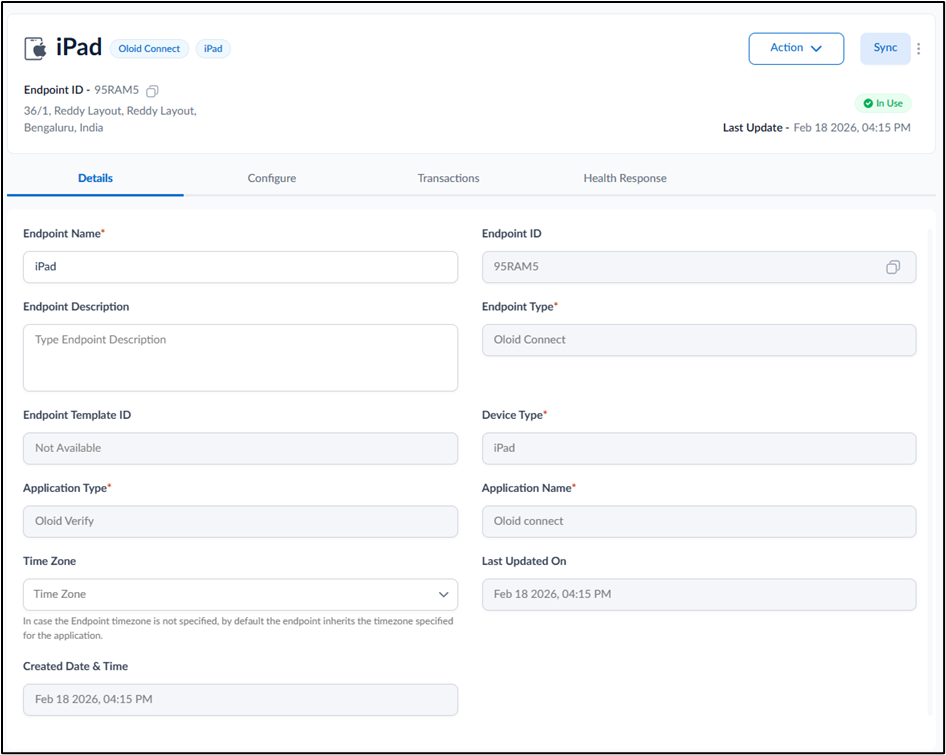Click the green In Use check icon

click(x=868, y=103)
